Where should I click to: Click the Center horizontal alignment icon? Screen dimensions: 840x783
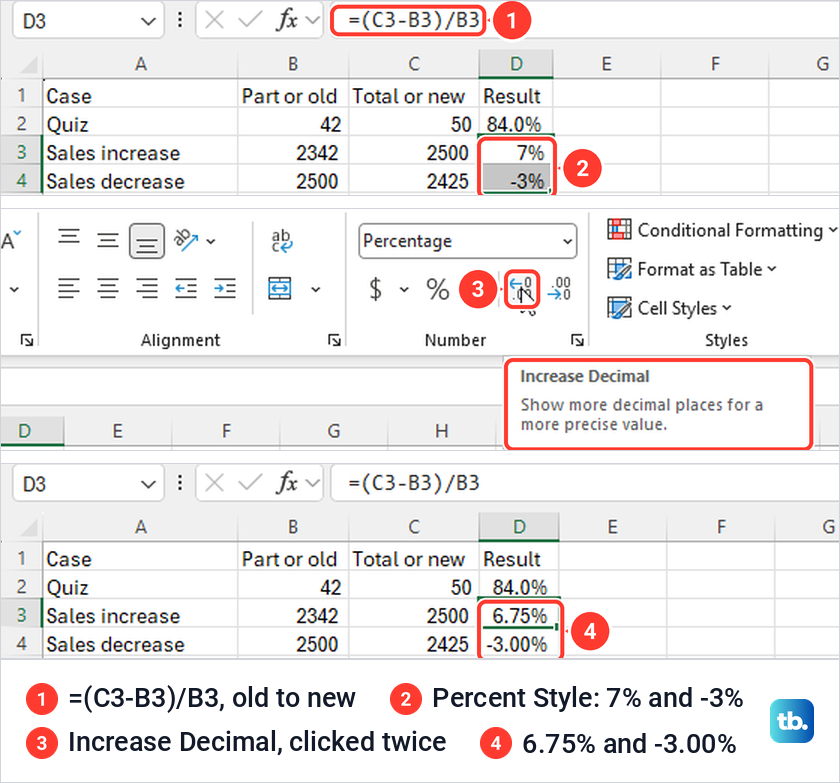108,289
